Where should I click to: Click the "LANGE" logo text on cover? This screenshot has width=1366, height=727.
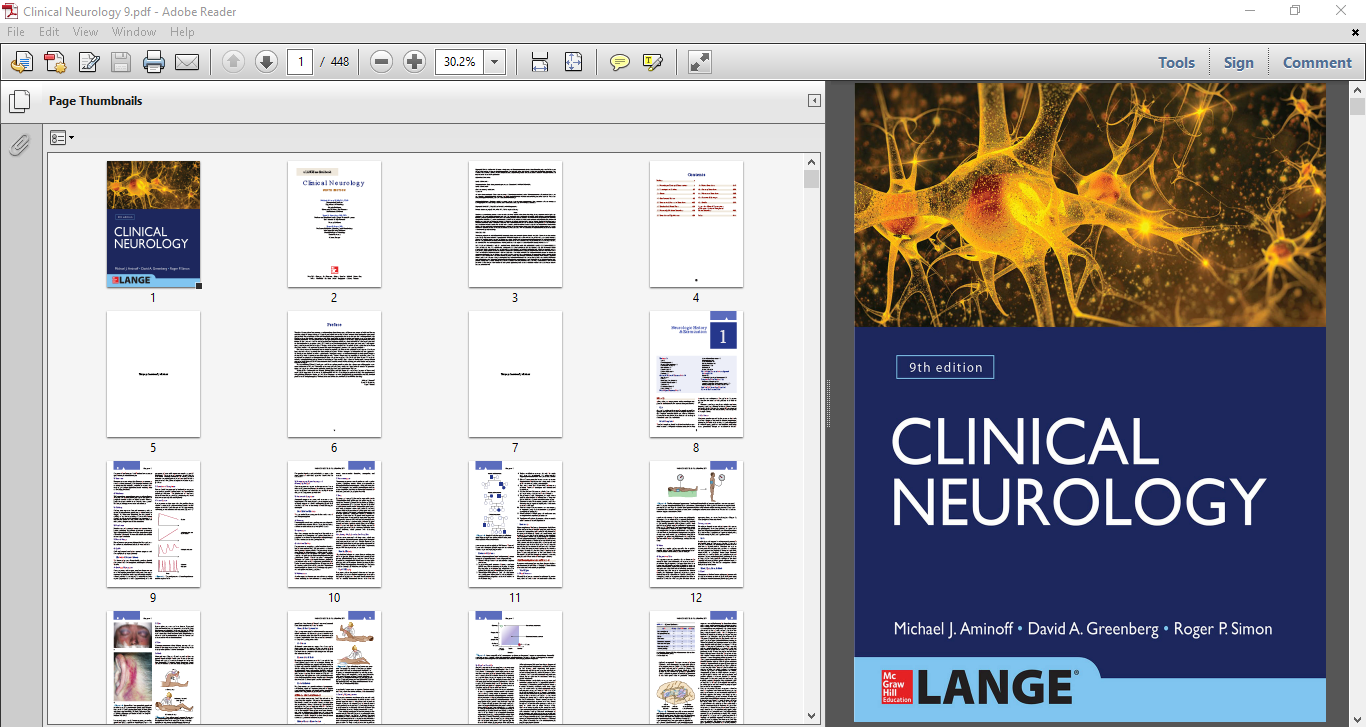click(995, 687)
